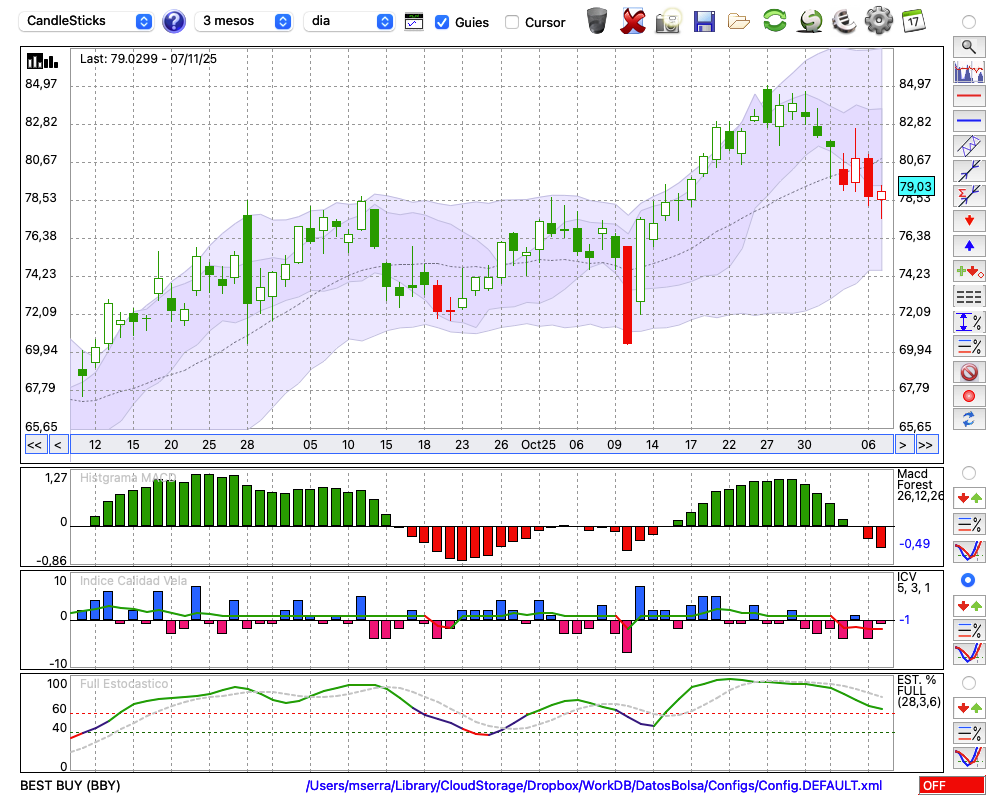Open the CandleSticks chart type dropdown
The width and height of the screenshot is (1000, 800).
86,21
